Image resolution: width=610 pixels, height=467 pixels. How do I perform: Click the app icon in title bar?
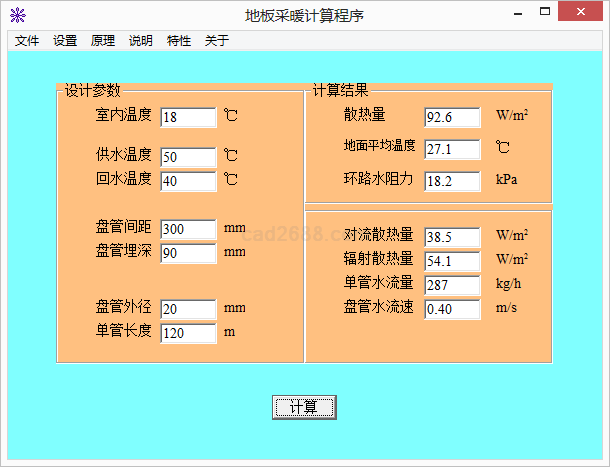tap(17, 15)
